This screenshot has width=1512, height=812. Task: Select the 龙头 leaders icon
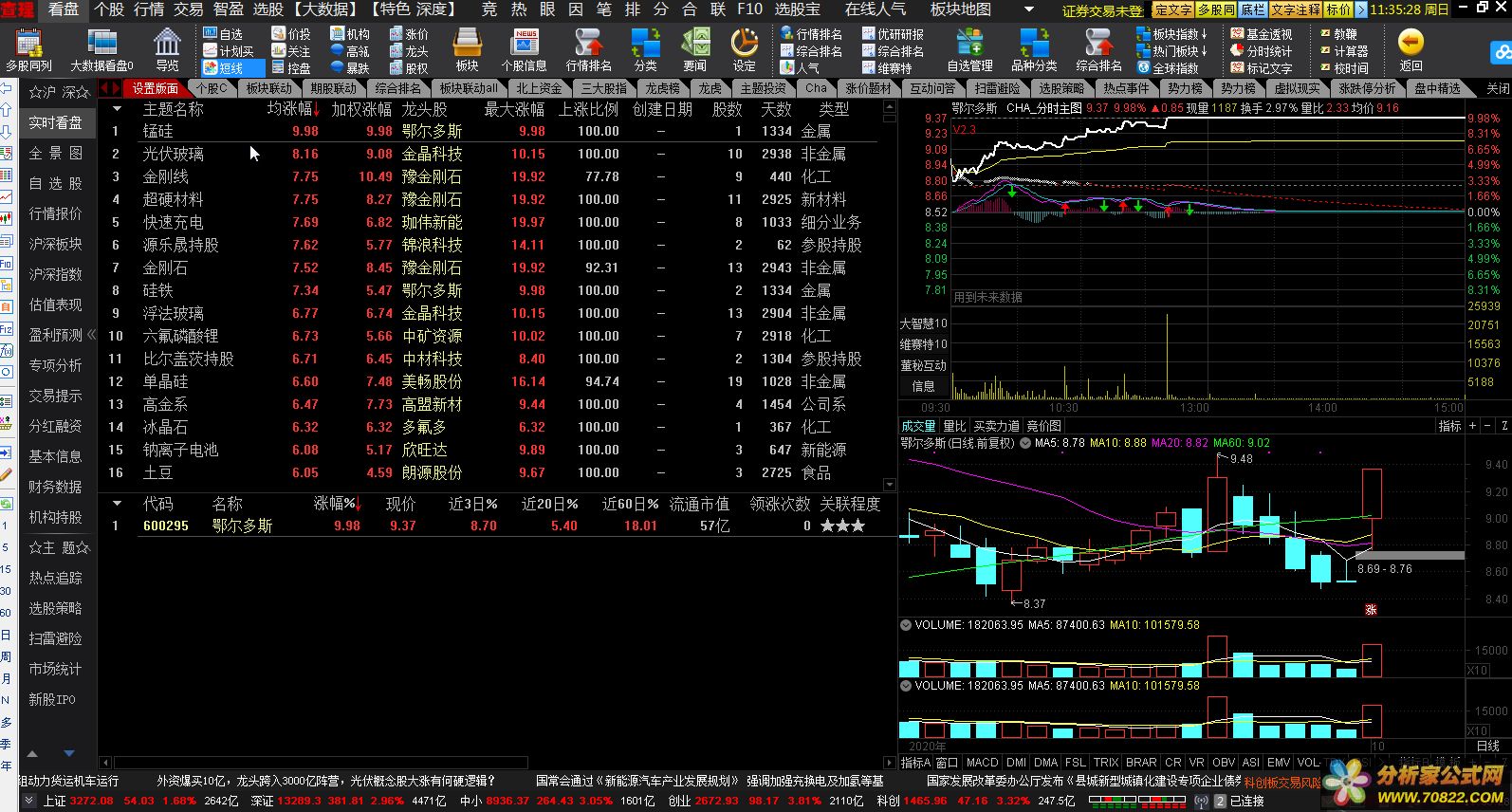(409, 51)
